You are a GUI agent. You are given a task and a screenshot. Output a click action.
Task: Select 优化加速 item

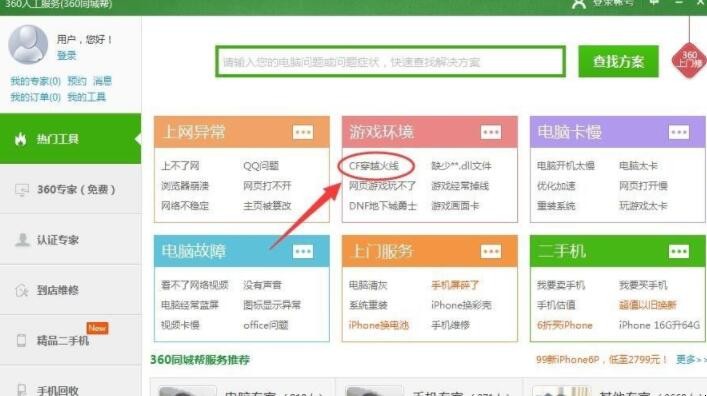(x=556, y=186)
